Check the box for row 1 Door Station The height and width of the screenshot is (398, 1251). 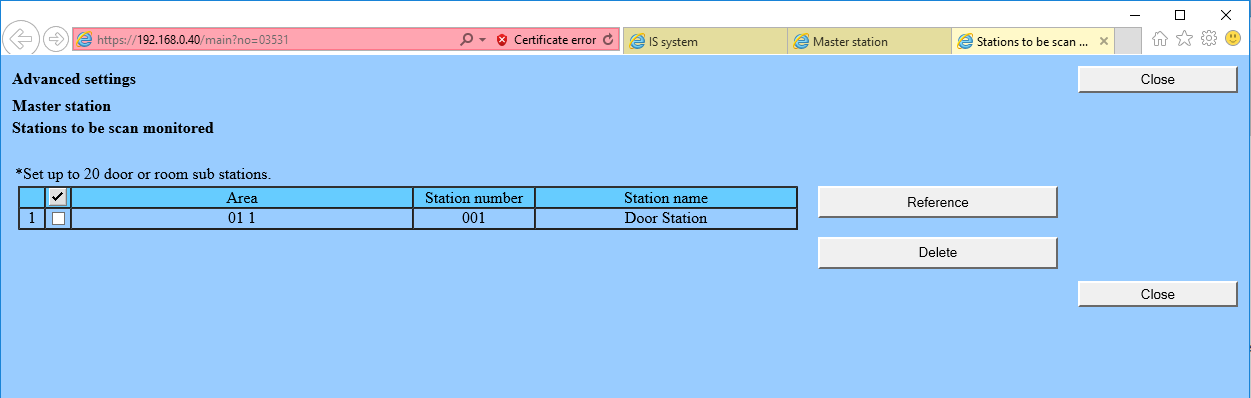tap(58, 218)
